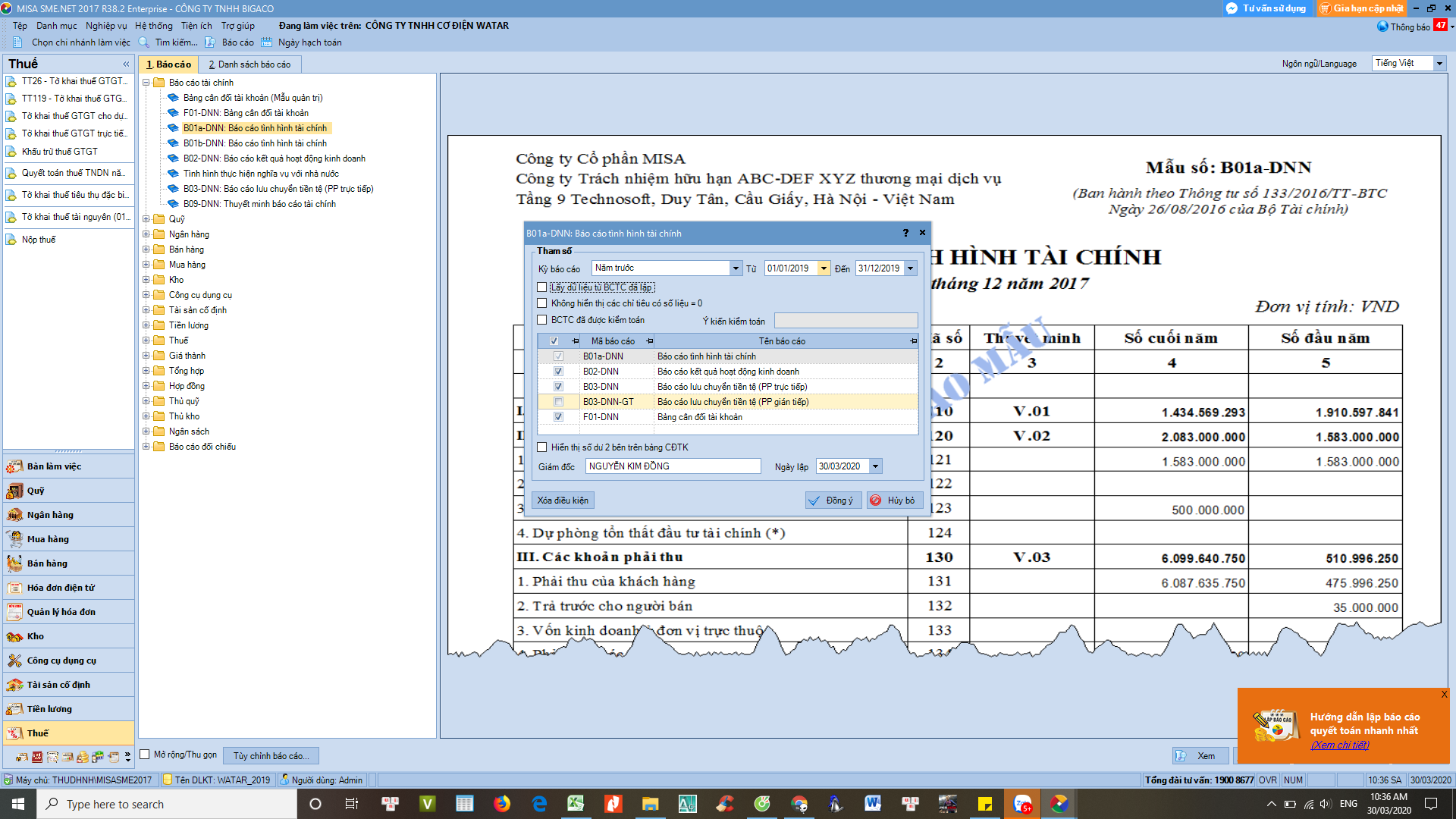This screenshot has height=819, width=1456.
Task: Open the Kỳ báo cáo dropdown
Action: point(735,268)
